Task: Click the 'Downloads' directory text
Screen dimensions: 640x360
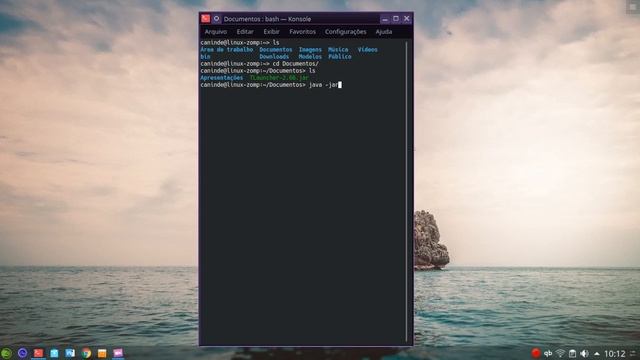Action: pos(274,57)
